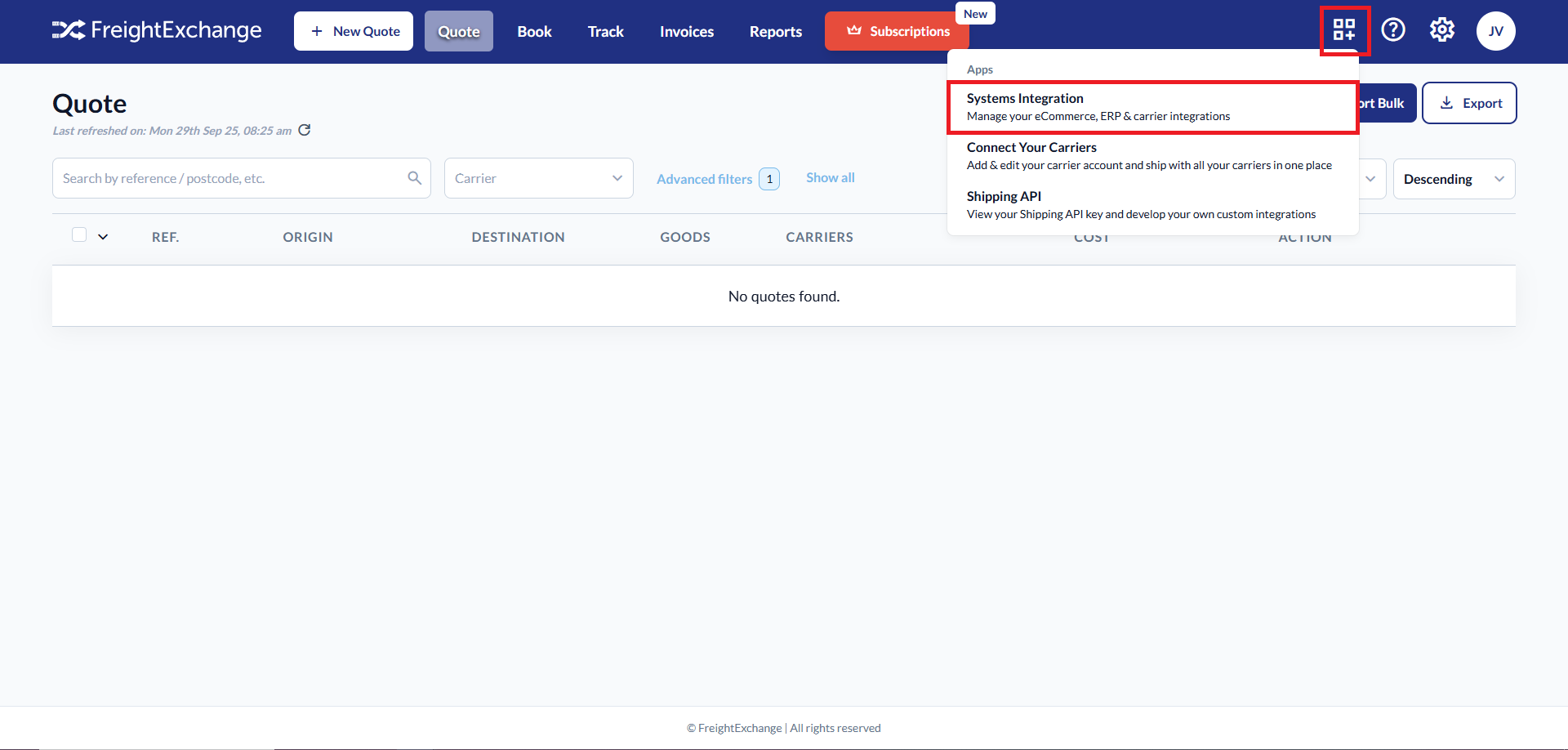
Task: Open the partially hidden sort-by dropdown
Action: tap(1372, 179)
